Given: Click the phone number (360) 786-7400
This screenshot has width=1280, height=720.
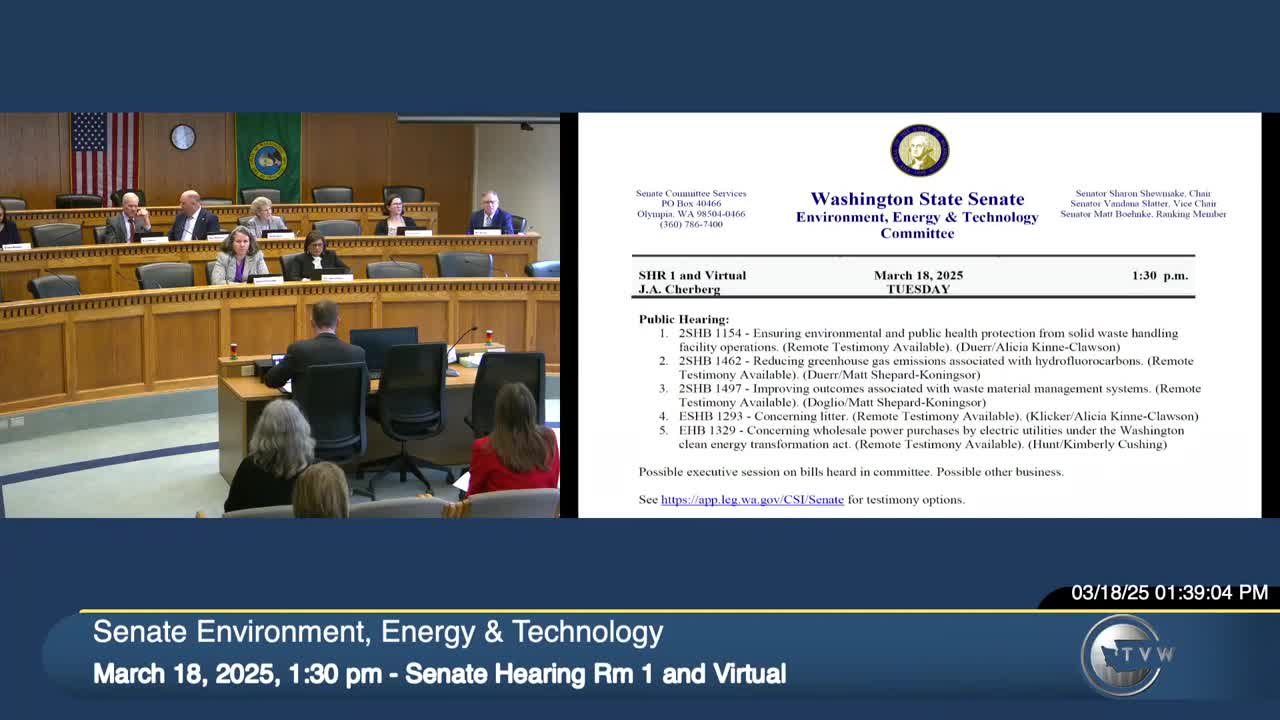Looking at the screenshot, I should tap(691, 224).
